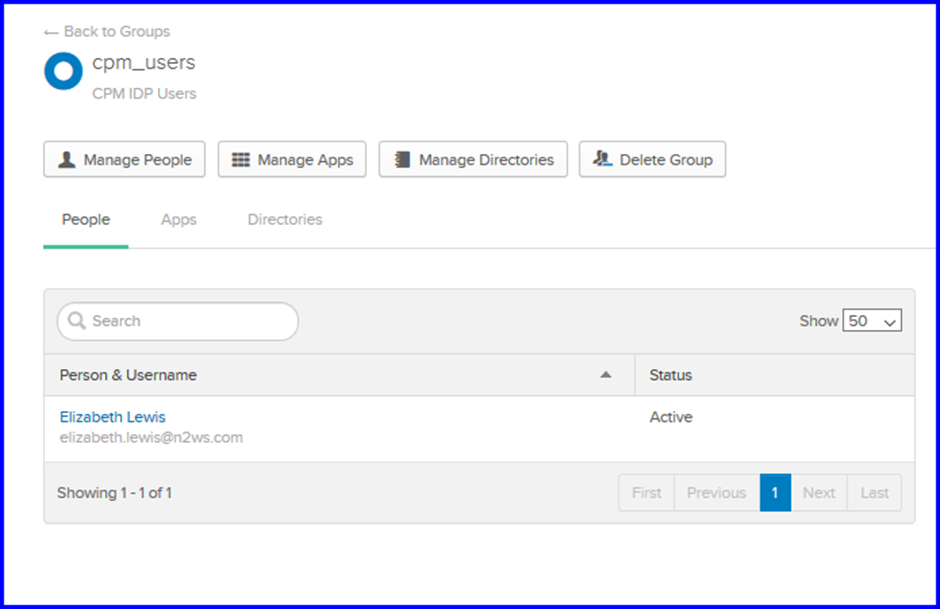Click the magnifying glass search icon
The image size is (940, 609).
pyautogui.click(x=76, y=321)
